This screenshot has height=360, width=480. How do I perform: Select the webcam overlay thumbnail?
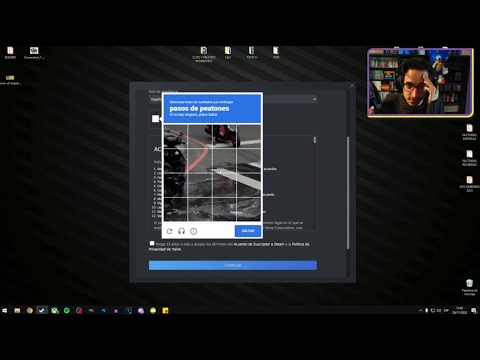420,83
